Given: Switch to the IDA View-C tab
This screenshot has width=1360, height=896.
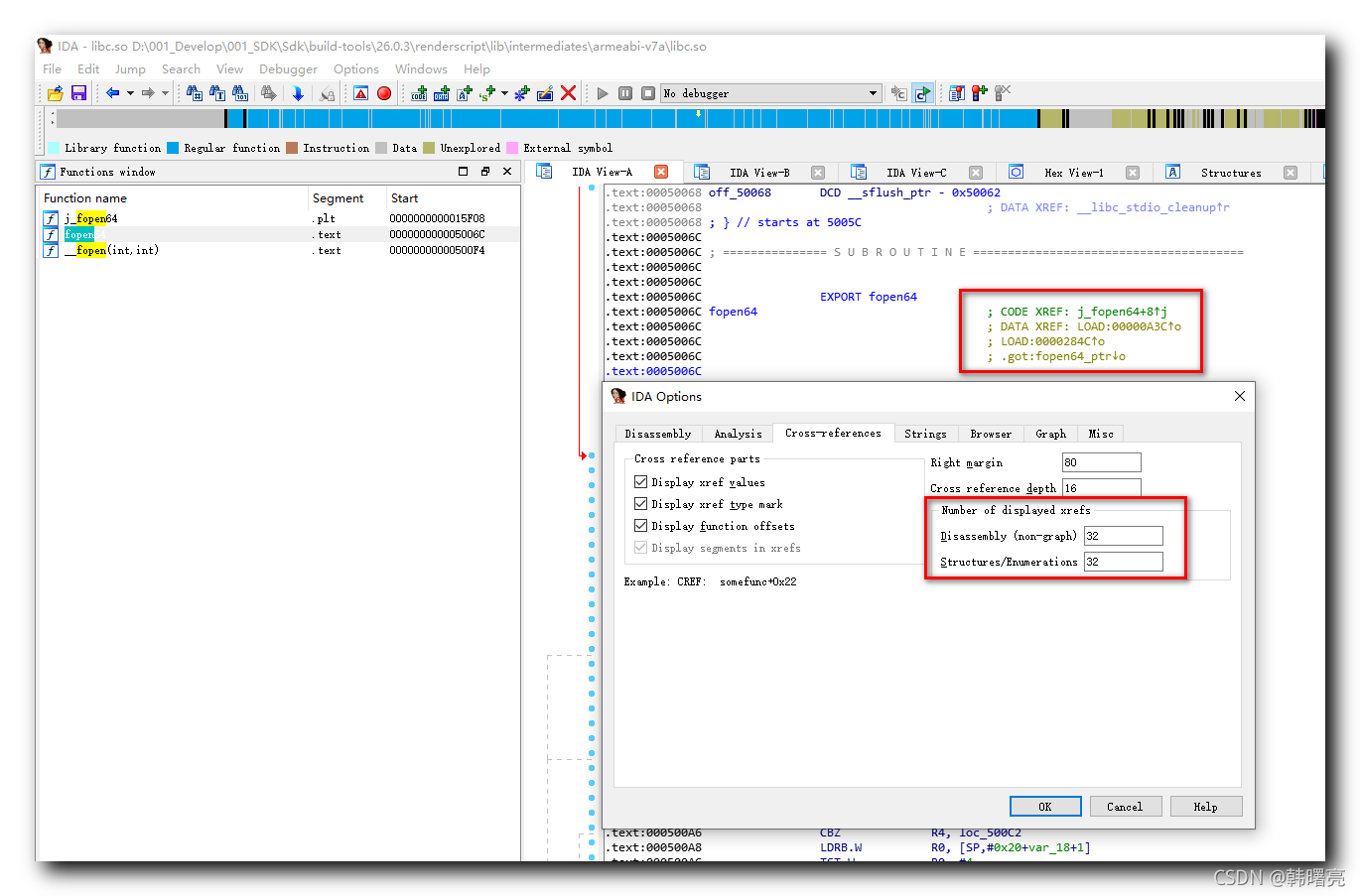Looking at the screenshot, I should click(x=916, y=173).
